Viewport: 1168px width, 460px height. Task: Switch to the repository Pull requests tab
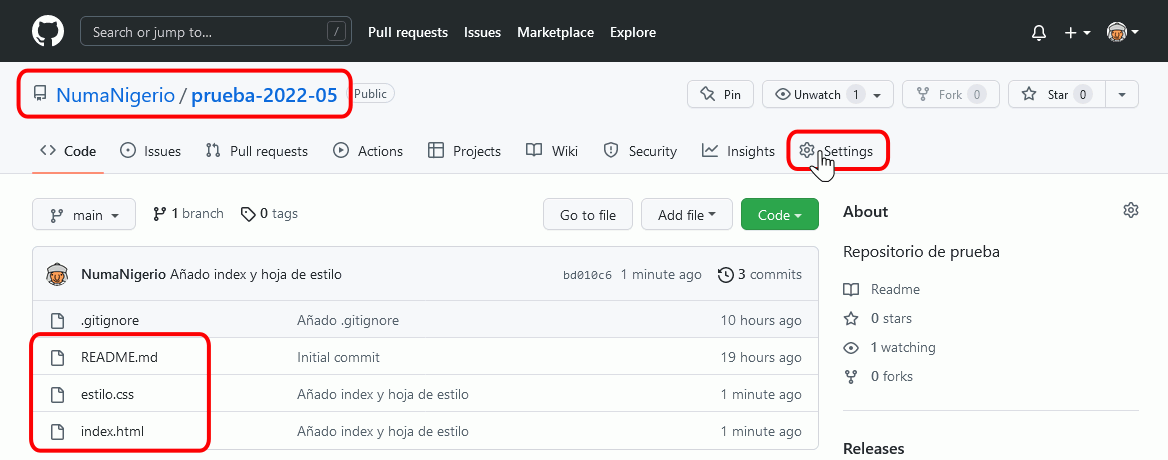pyautogui.click(x=256, y=151)
